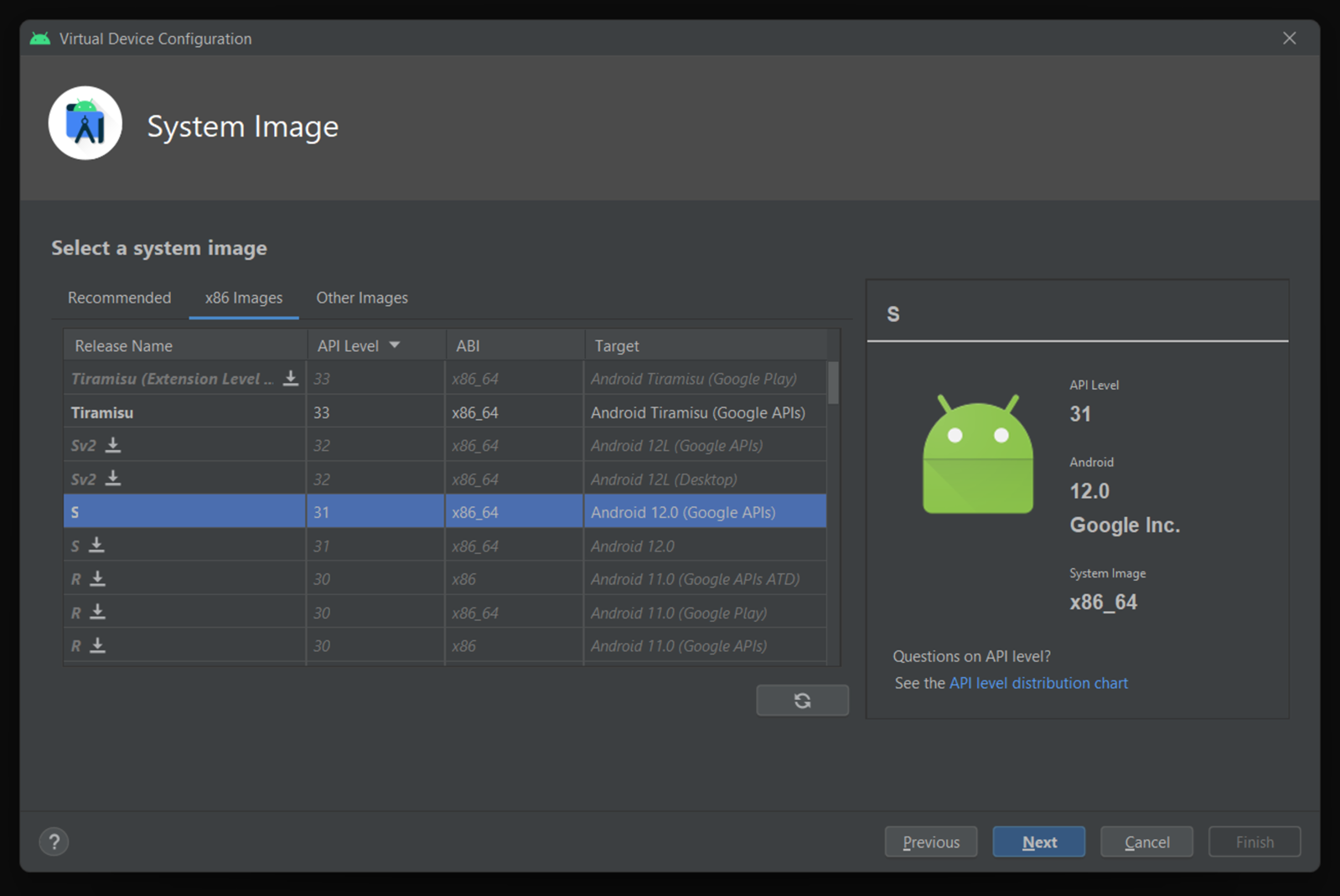Download the R Google APIs ATD image
The image size is (1340, 896).
pos(97,578)
